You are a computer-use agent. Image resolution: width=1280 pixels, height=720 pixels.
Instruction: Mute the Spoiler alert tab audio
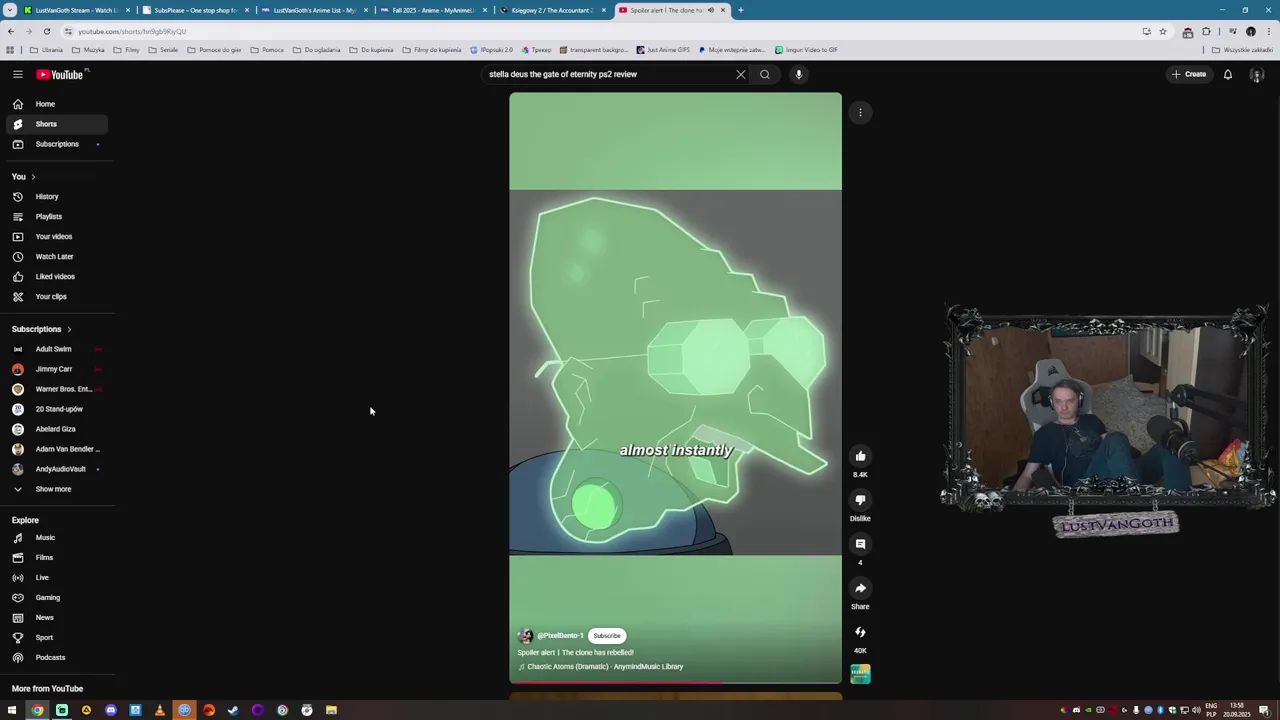tap(711, 10)
